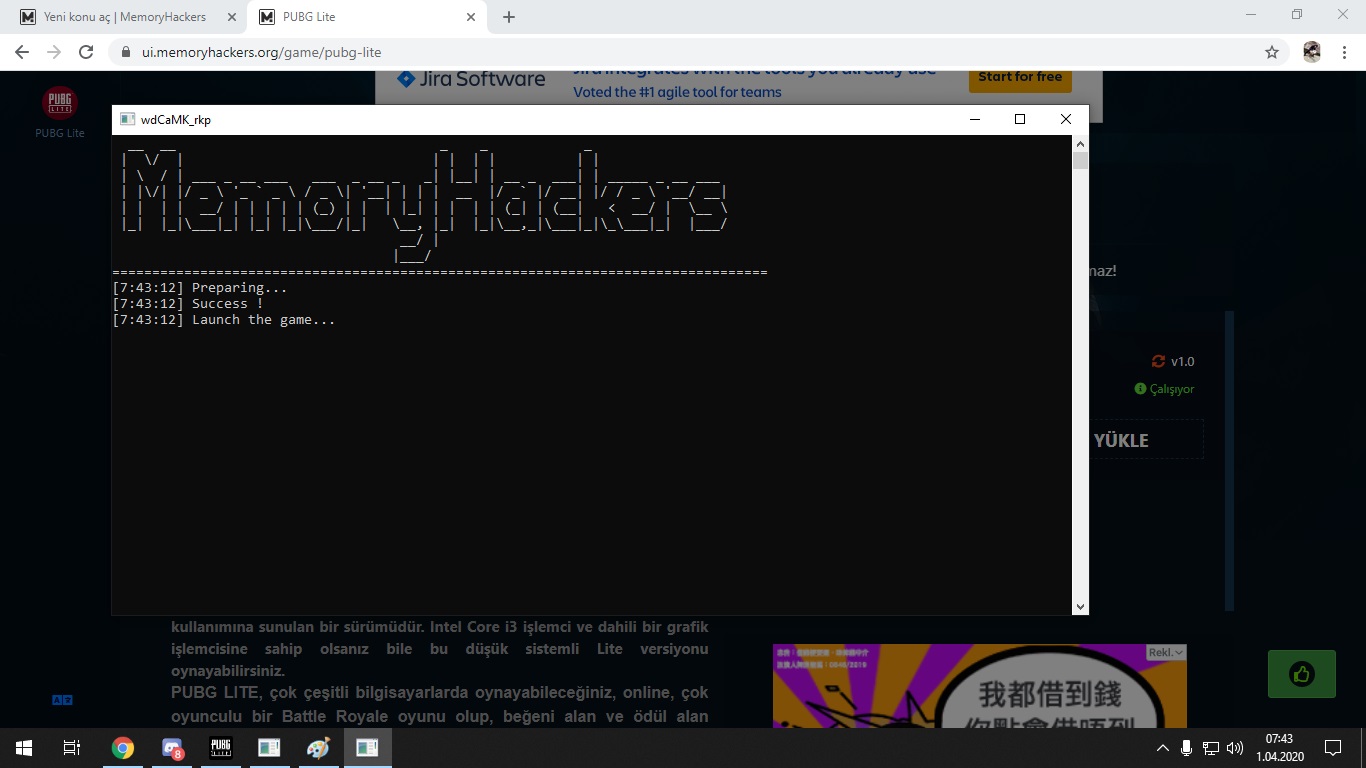
Task: Reload the page in Chrome
Action: click(x=86, y=52)
